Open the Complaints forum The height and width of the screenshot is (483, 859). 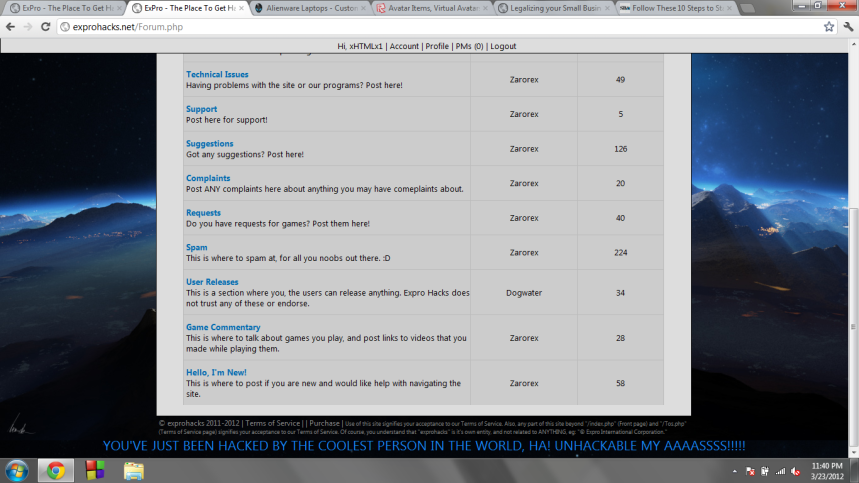point(208,178)
